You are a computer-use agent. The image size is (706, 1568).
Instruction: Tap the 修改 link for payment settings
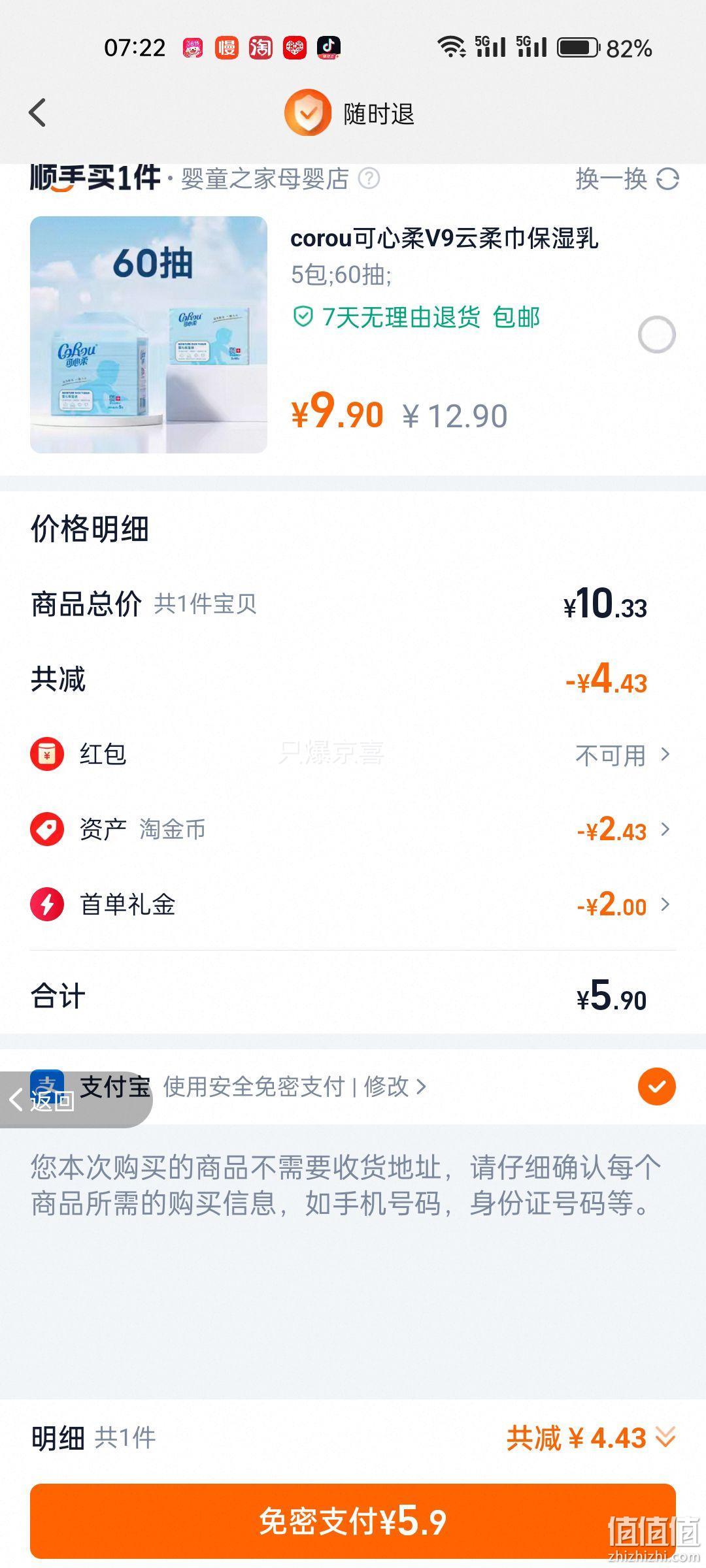394,1086
